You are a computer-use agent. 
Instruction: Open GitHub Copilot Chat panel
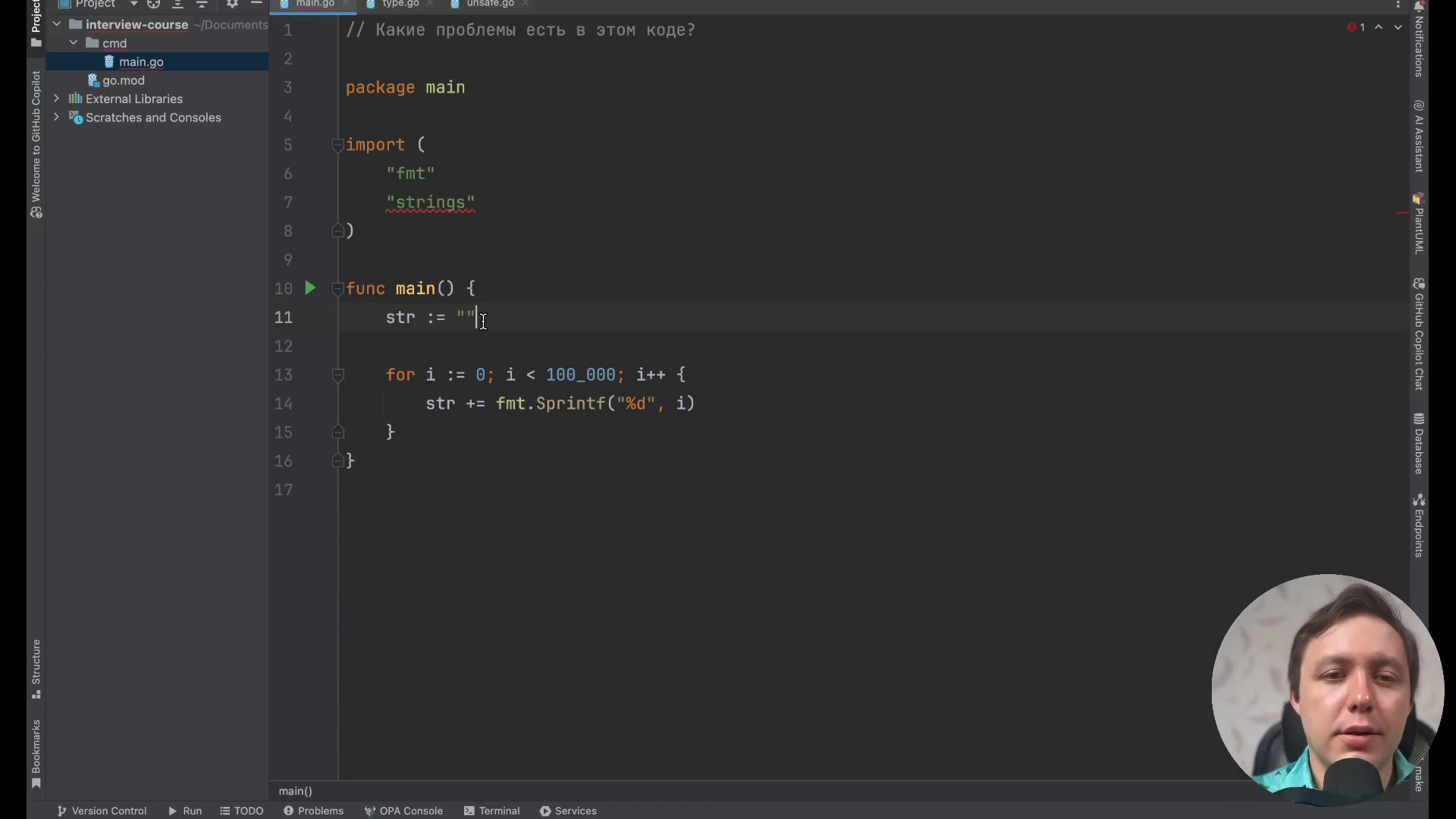[x=1418, y=334]
